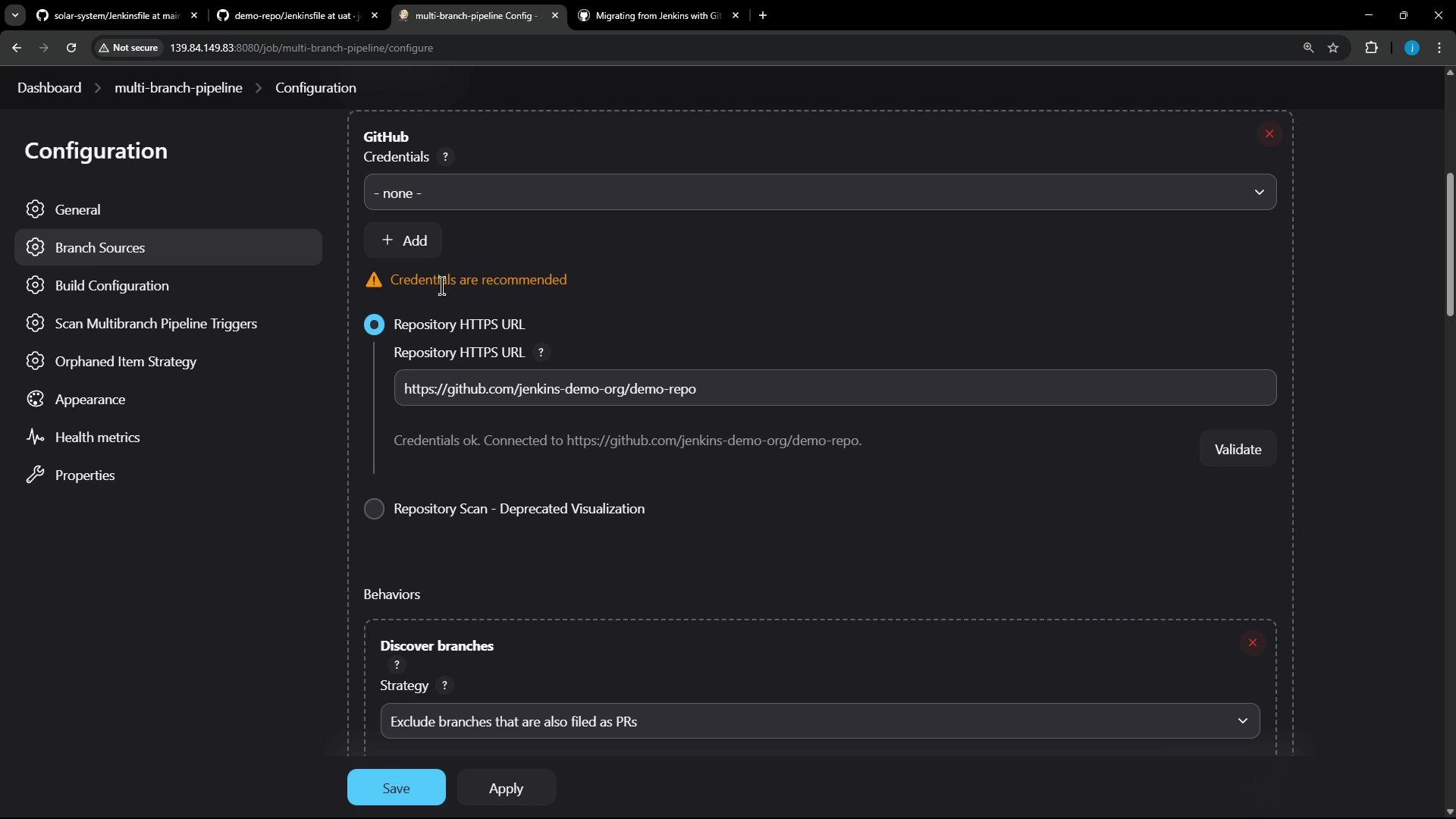Open Chrome three-dot menu
Viewport: 1456px width, 819px height.
click(1439, 48)
